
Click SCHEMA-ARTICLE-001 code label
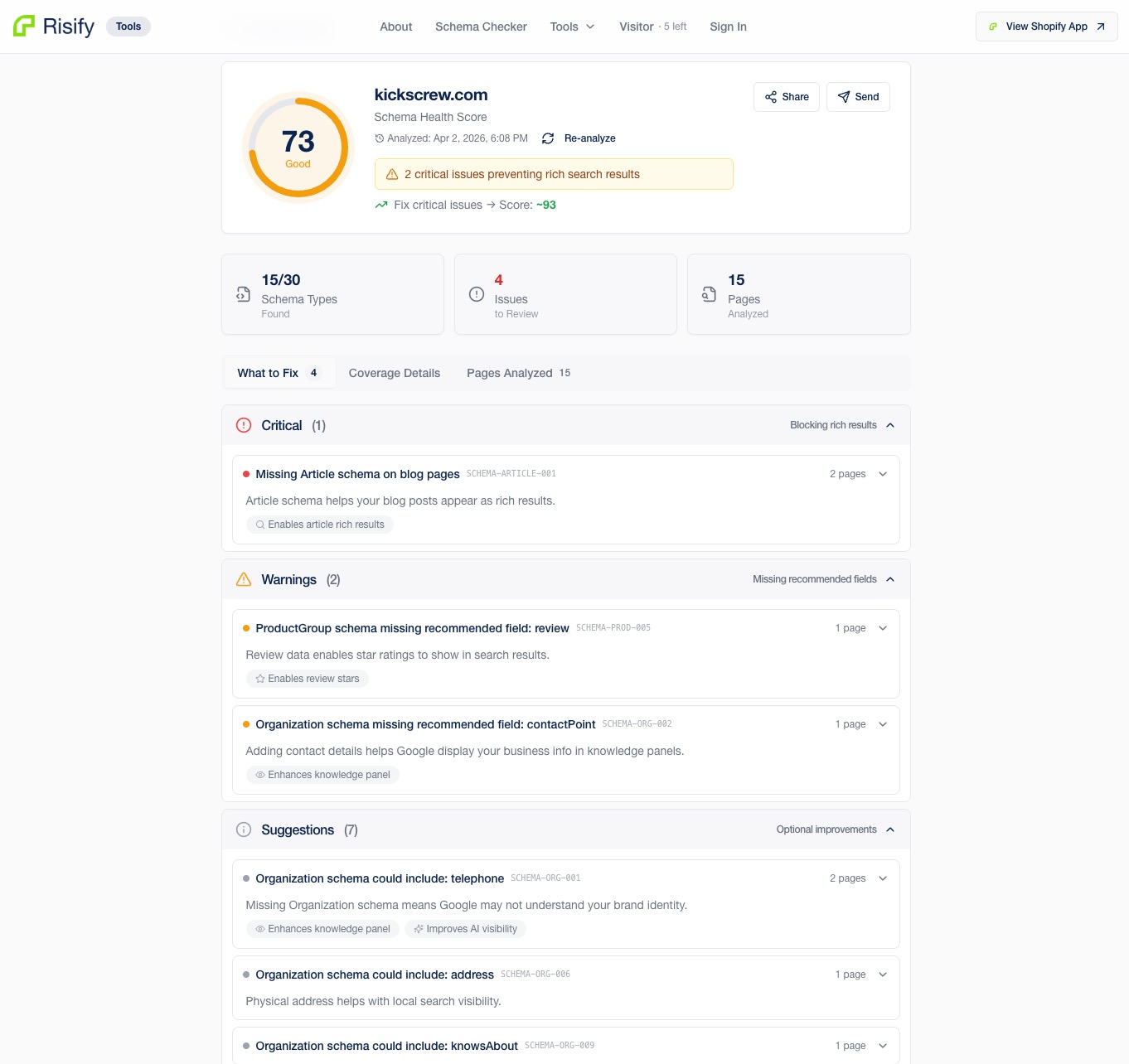(x=511, y=474)
